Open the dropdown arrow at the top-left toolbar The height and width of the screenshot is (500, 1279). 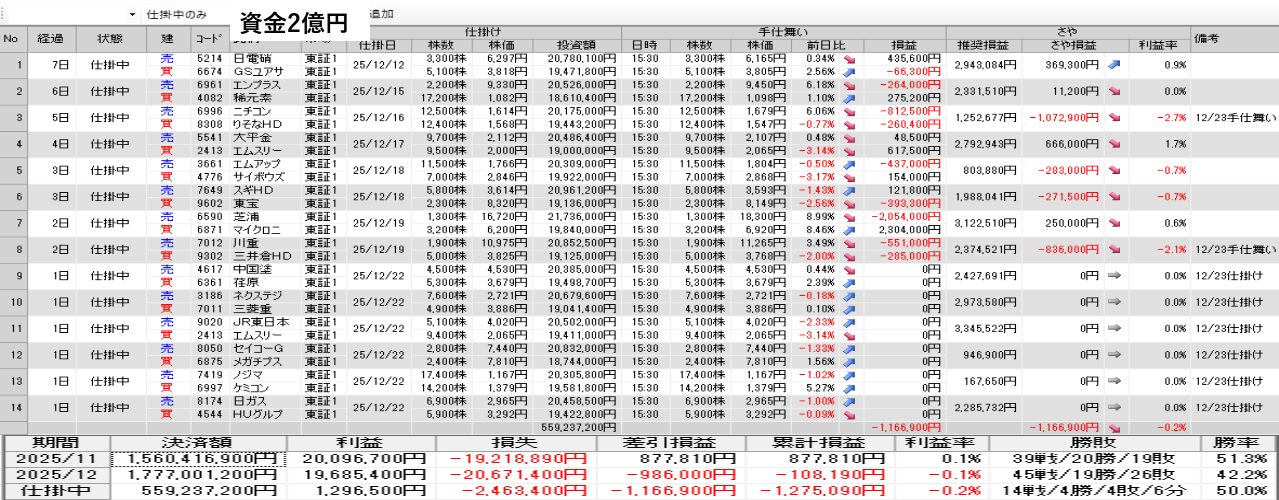132,15
